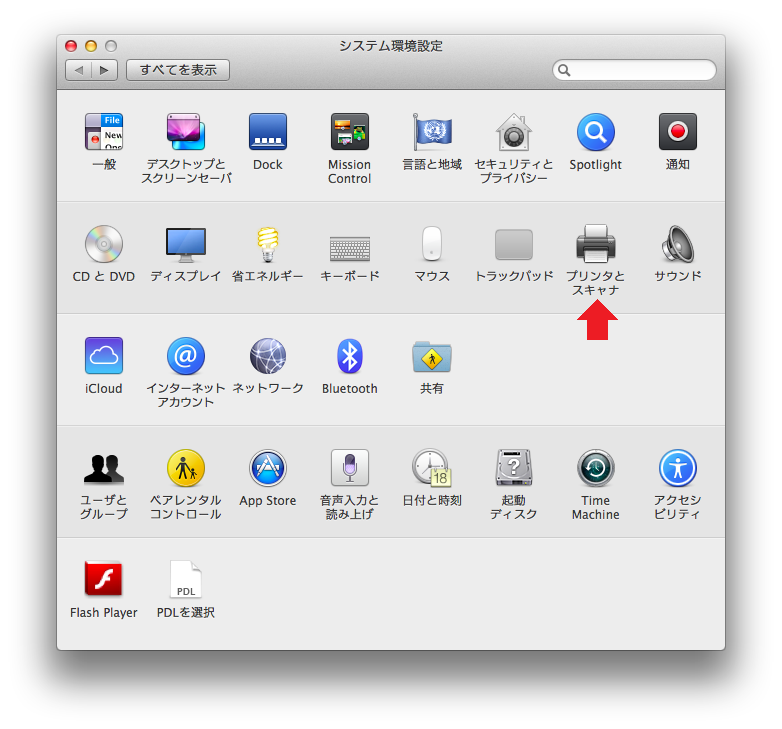Click the back navigation arrow button

click(79, 70)
